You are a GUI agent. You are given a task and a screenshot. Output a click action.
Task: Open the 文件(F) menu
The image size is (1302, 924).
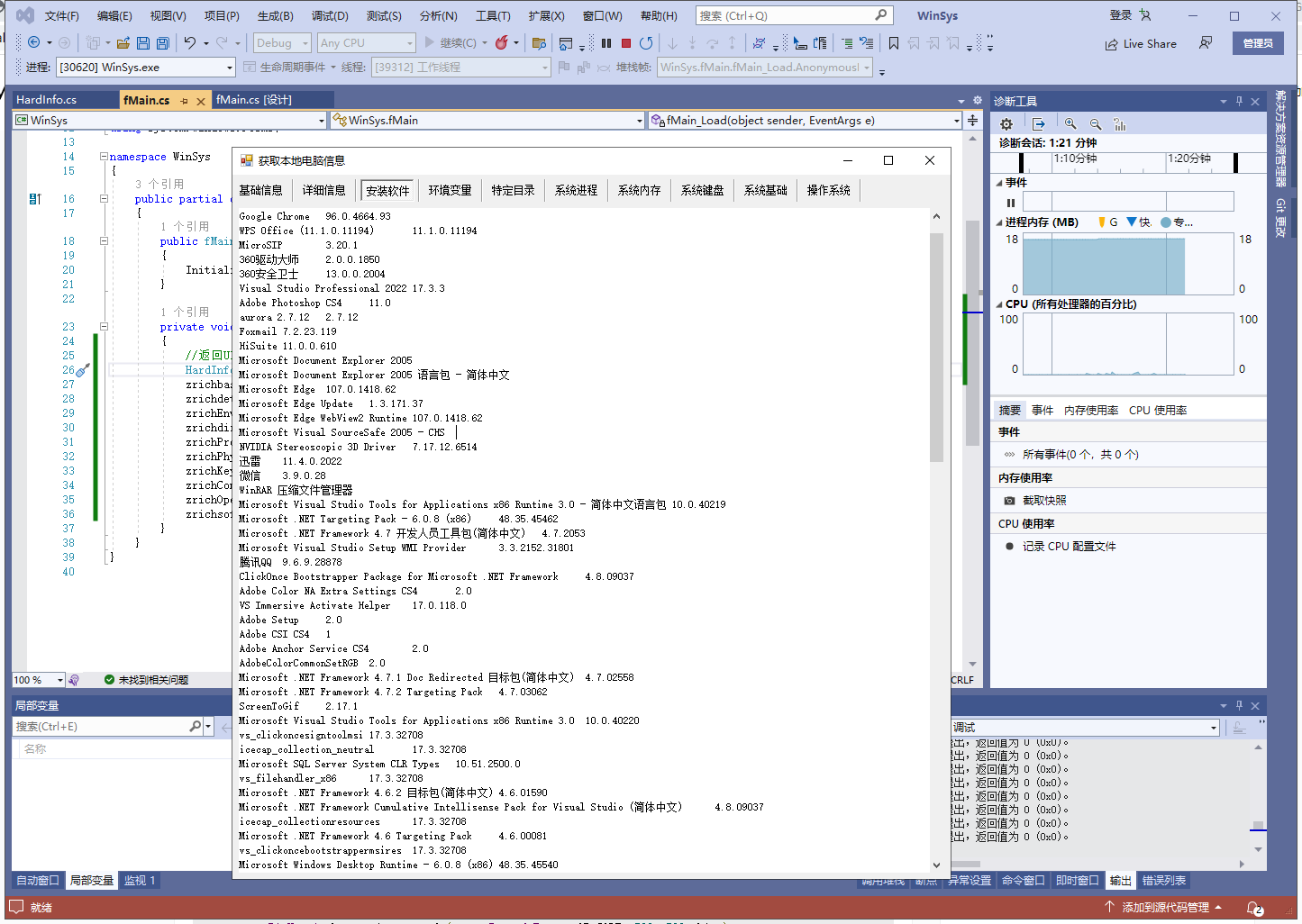pyautogui.click(x=62, y=16)
